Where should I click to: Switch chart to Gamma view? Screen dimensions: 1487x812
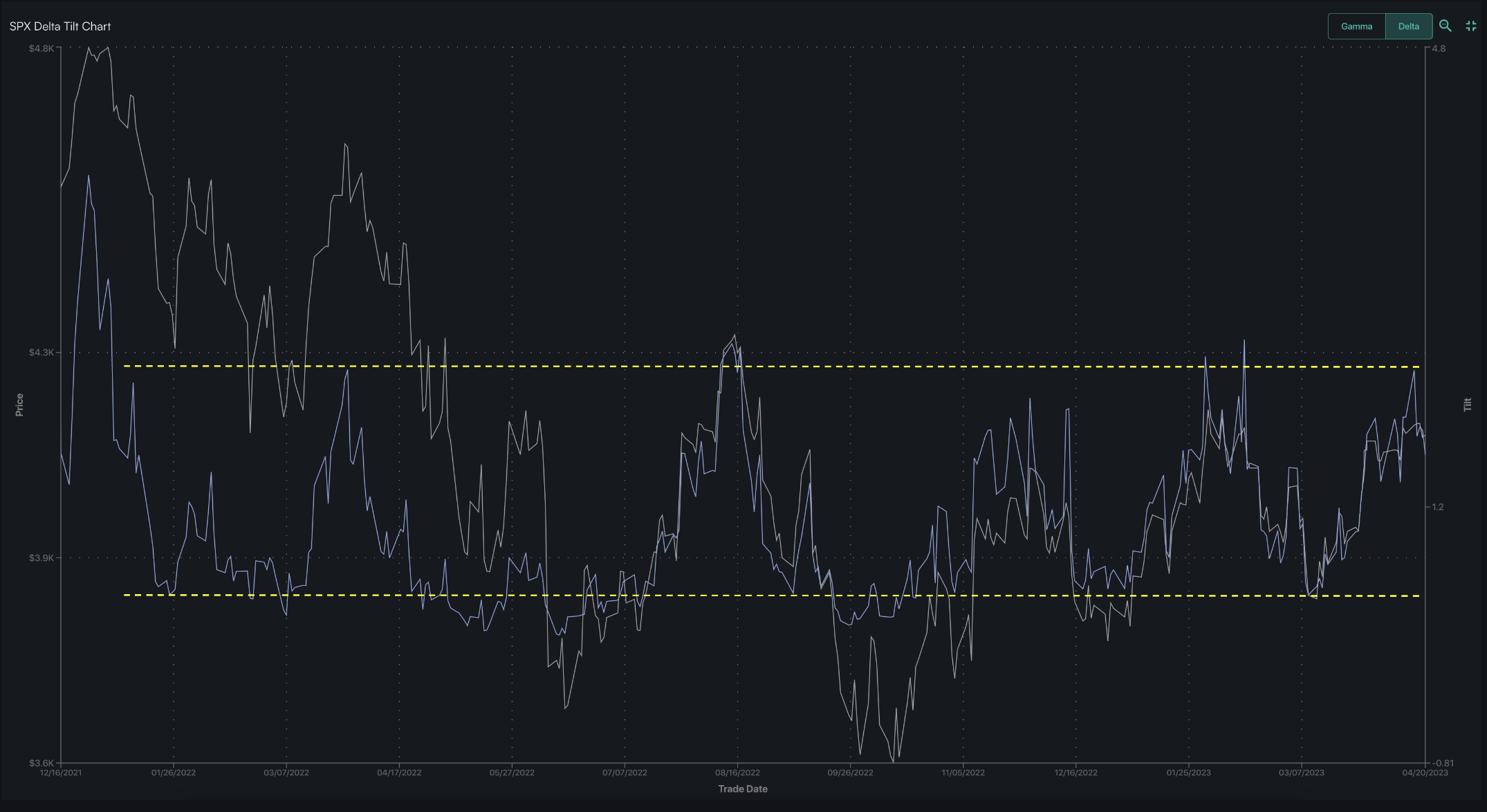click(x=1356, y=26)
